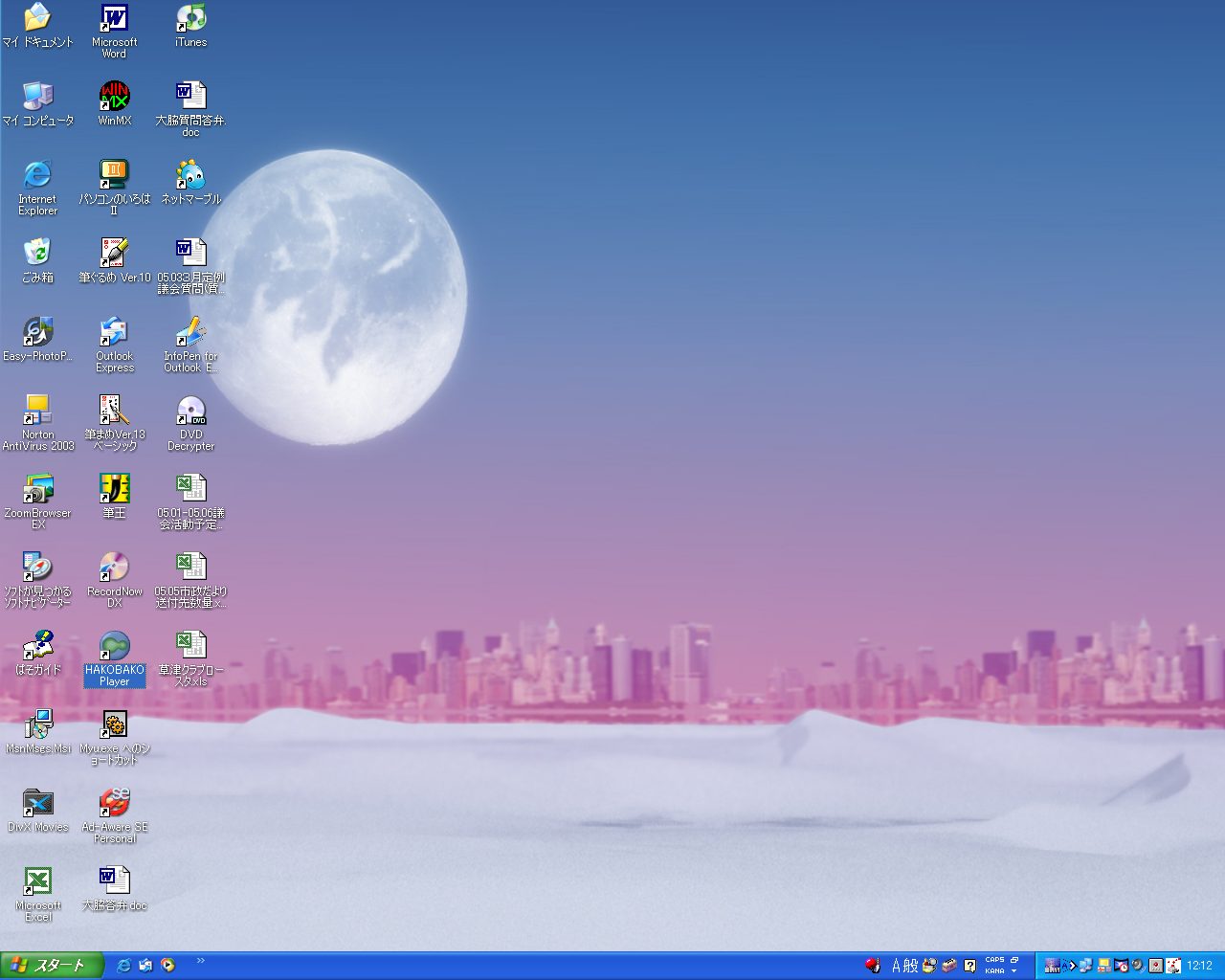The height and width of the screenshot is (980, 1225).
Task: Open the スタート menu
Action: (51, 966)
